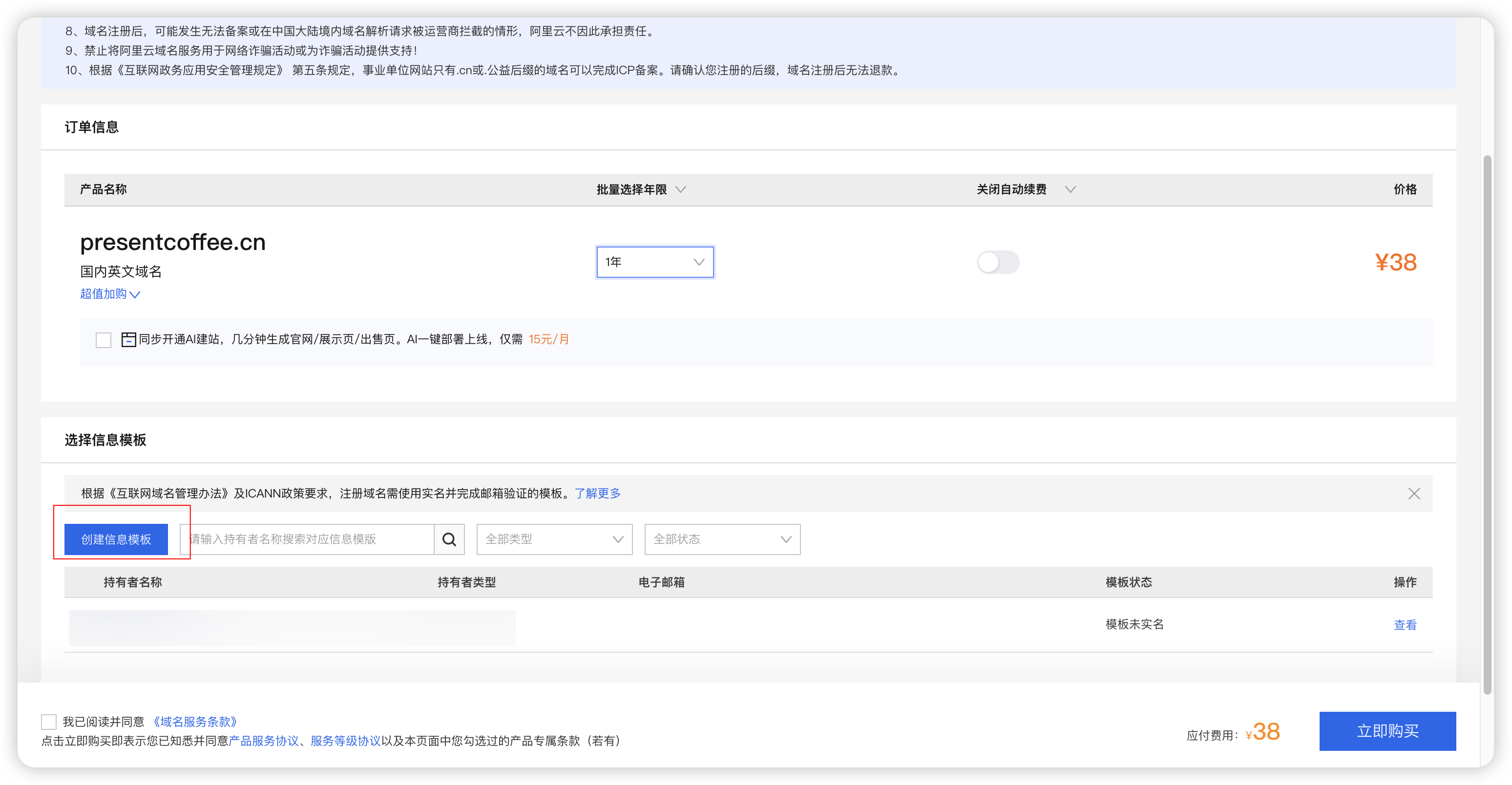Click the 订单信息 section heading
Screen dimensions: 1512x785
[91, 127]
